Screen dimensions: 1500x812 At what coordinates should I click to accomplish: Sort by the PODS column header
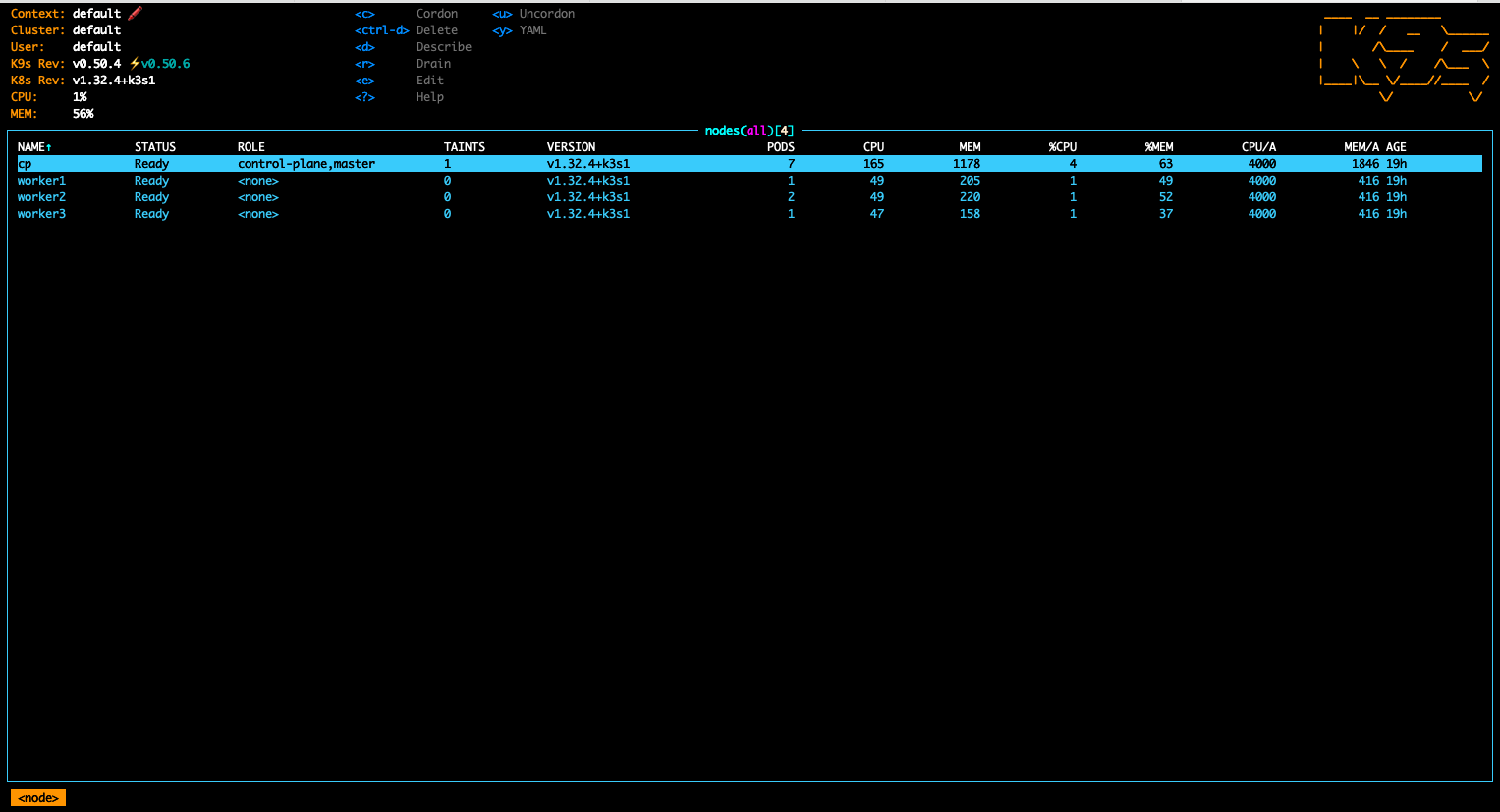780,147
